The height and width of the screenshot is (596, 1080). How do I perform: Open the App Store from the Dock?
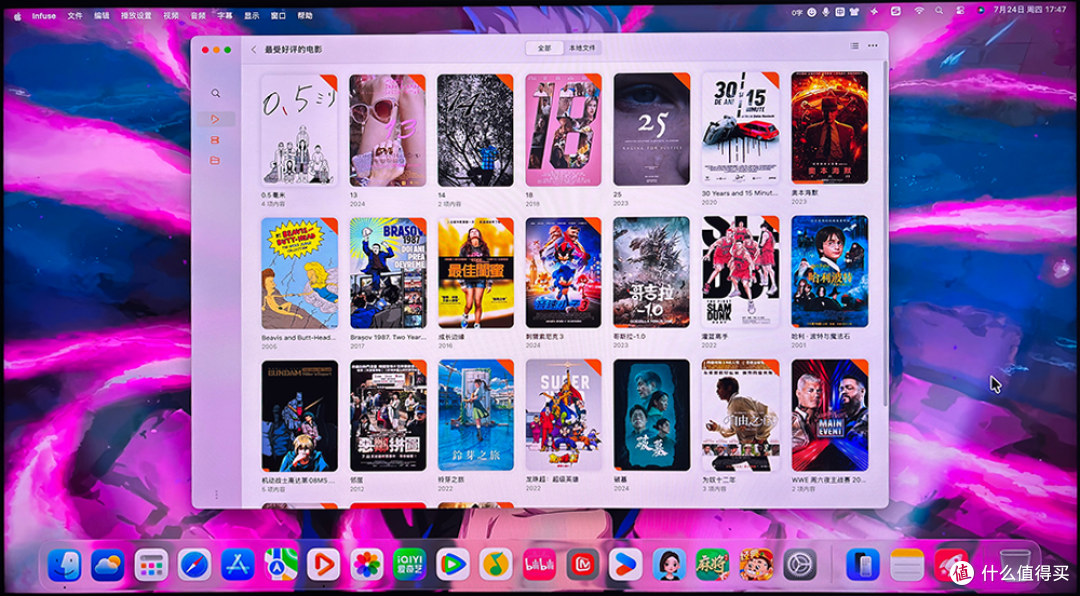tap(238, 566)
